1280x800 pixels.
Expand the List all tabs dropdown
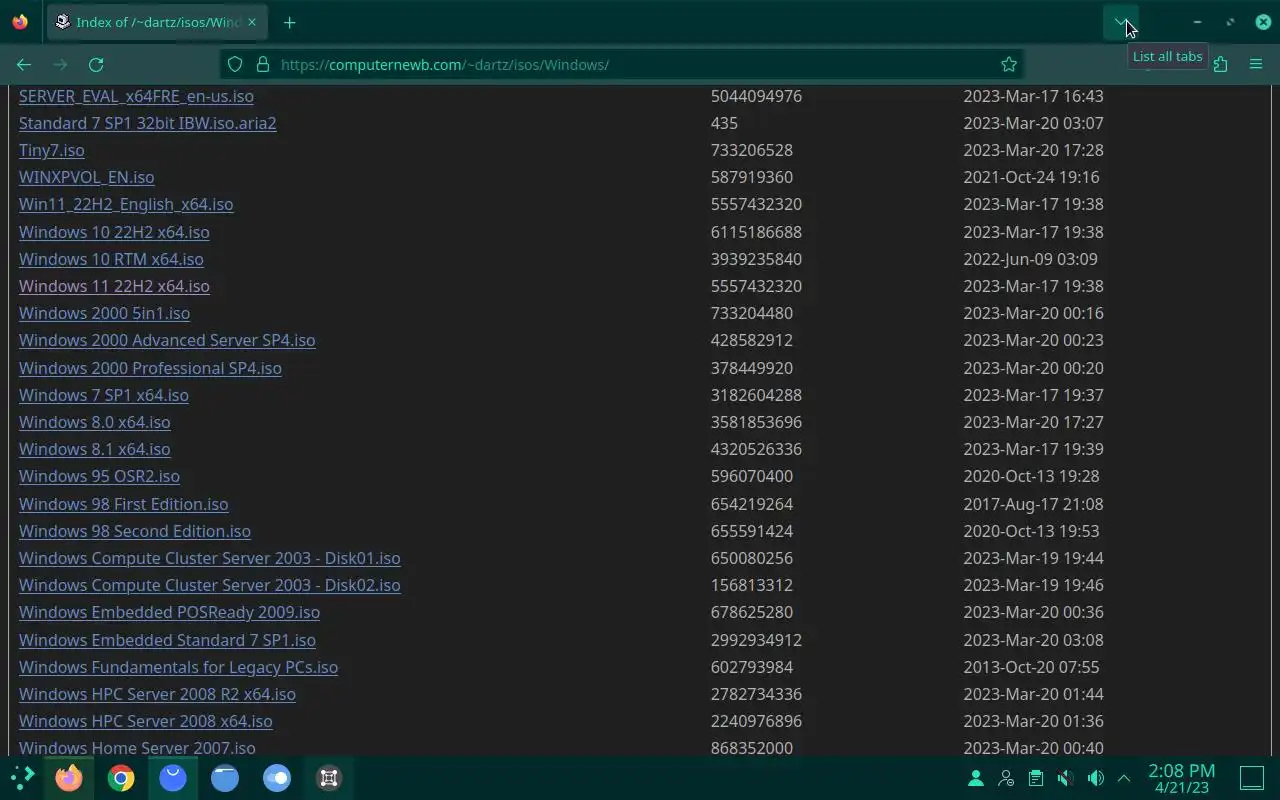(1120, 22)
